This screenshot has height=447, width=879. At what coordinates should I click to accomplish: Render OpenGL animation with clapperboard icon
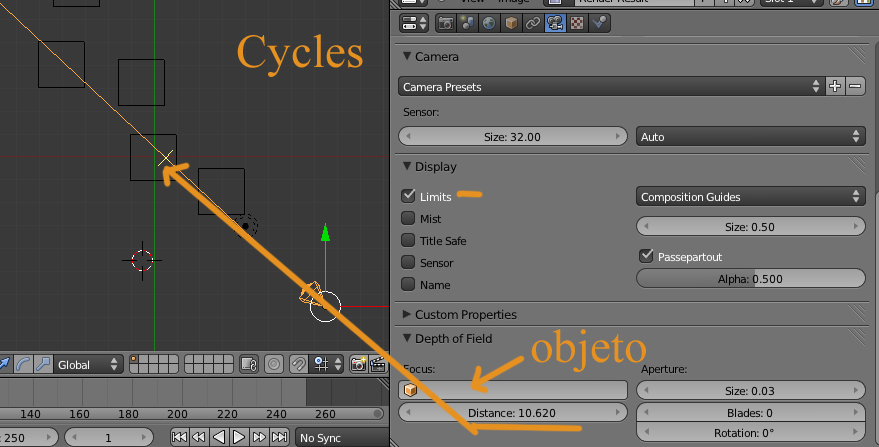(x=378, y=365)
